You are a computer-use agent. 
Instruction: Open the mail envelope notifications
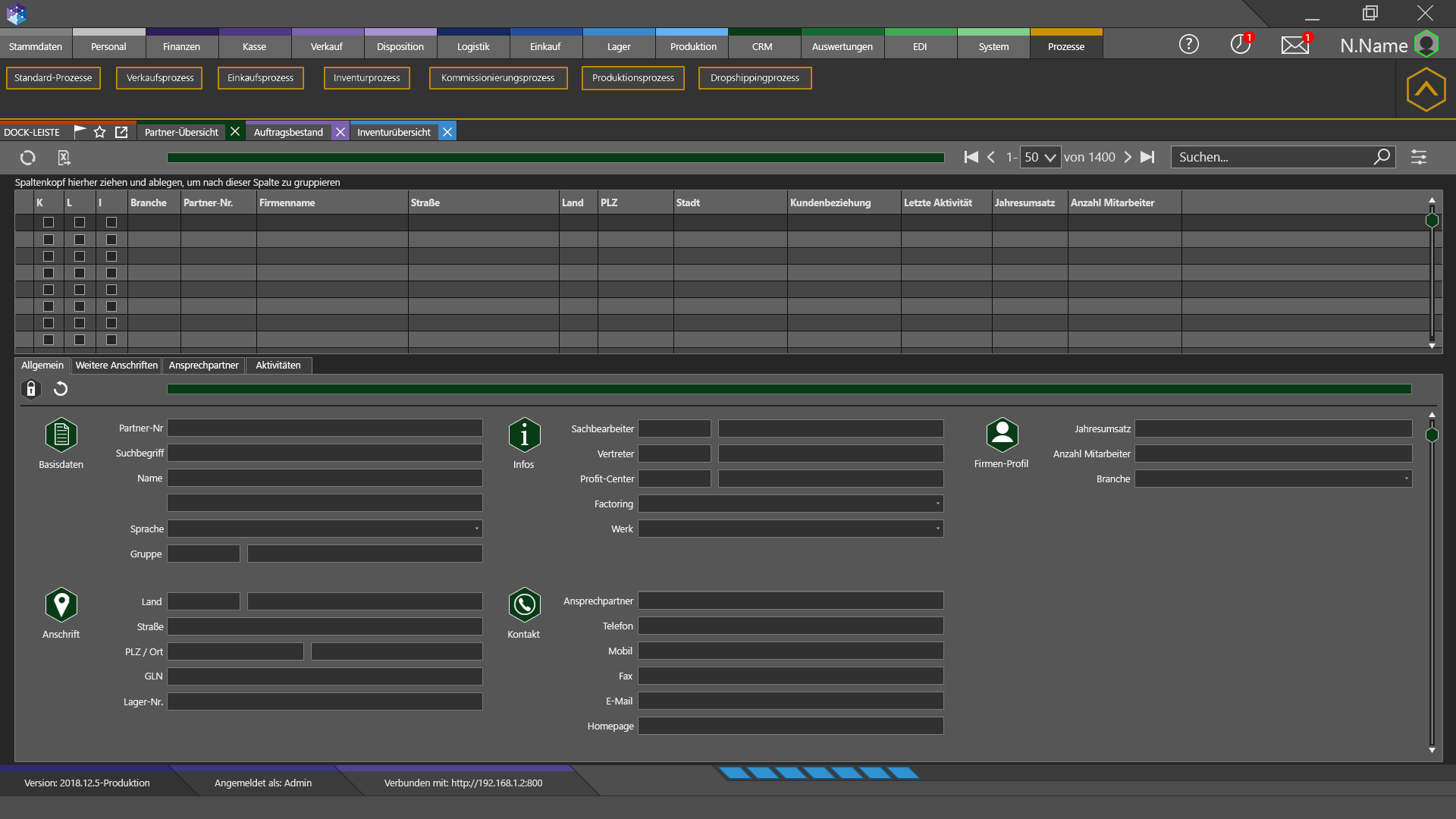click(x=1294, y=45)
